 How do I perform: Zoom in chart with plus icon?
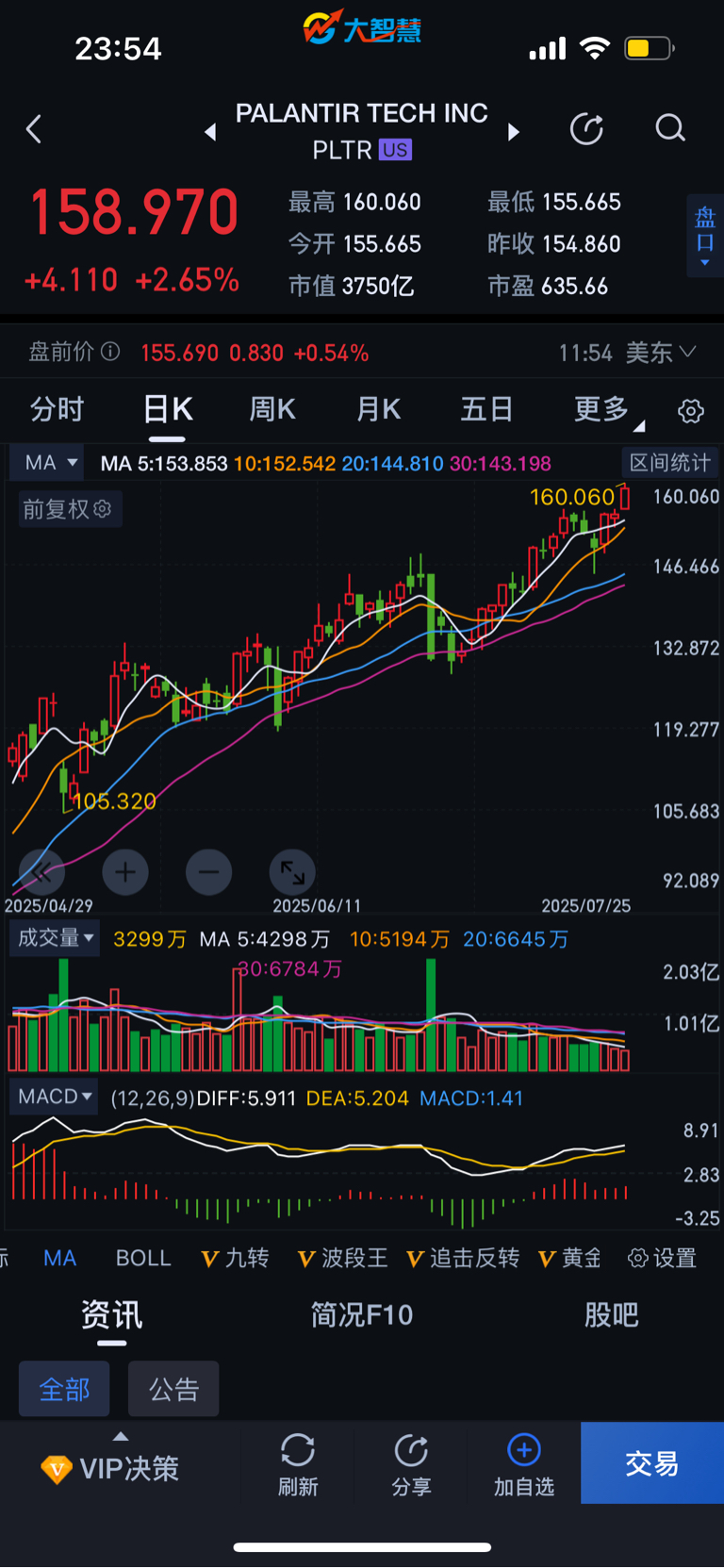[125, 872]
